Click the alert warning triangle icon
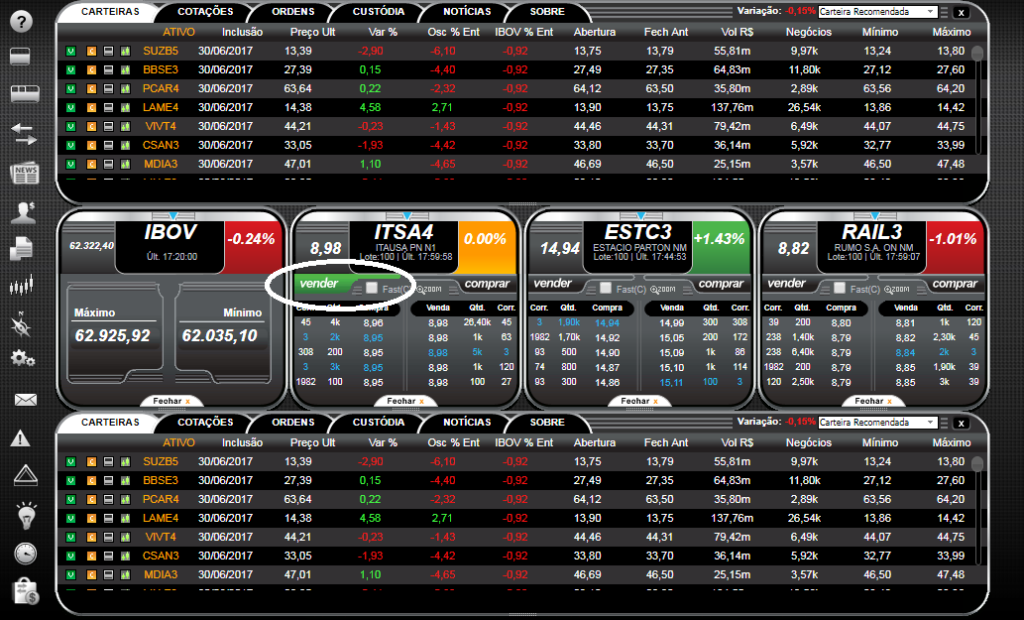Image resolution: width=1024 pixels, height=620 pixels. click(x=21, y=438)
